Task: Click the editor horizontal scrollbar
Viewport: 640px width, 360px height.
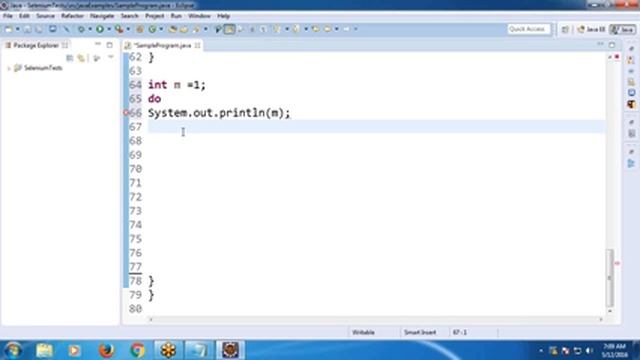Action: point(376,320)
